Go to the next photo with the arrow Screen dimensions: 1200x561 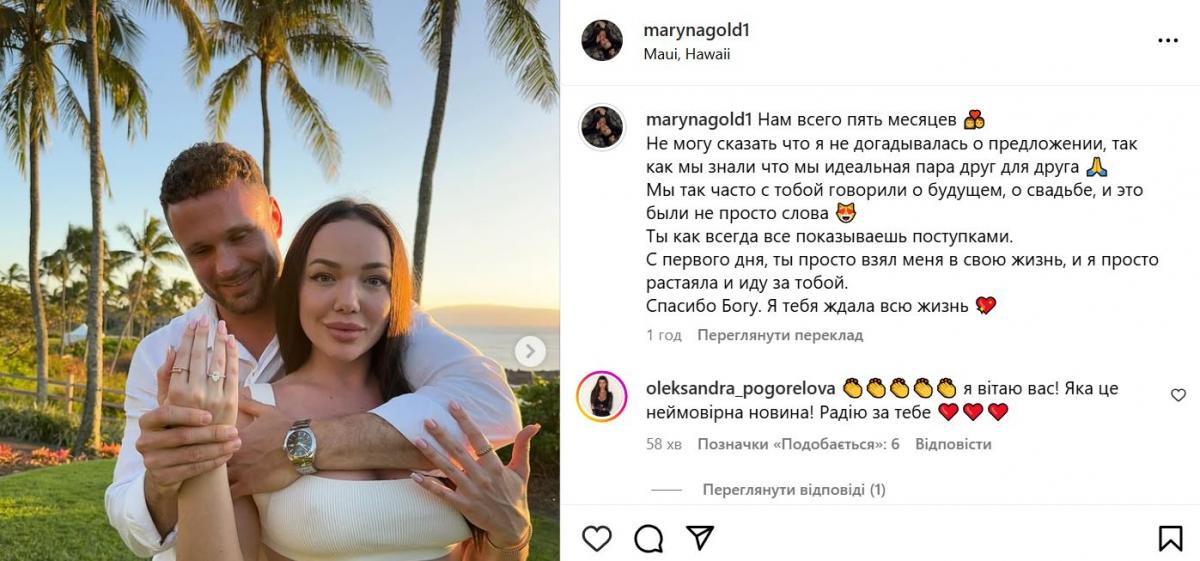coord(530,351)
